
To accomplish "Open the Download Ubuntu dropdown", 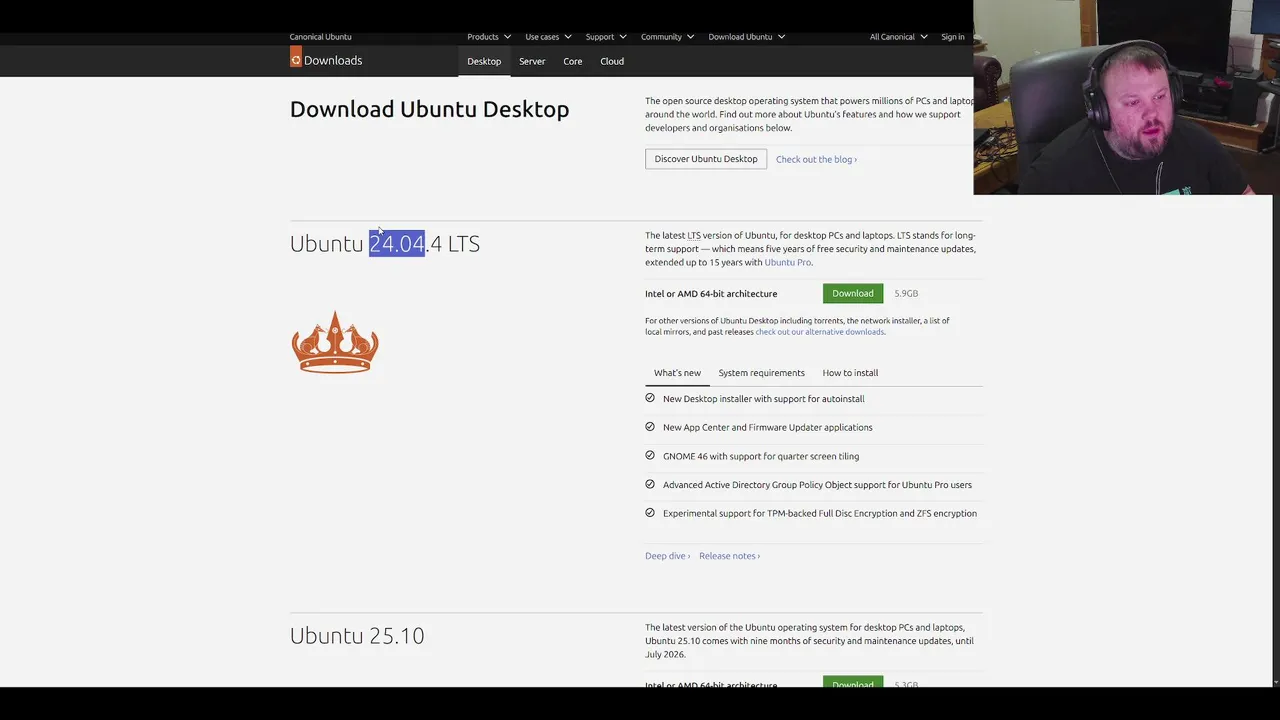I will (747, 37).
